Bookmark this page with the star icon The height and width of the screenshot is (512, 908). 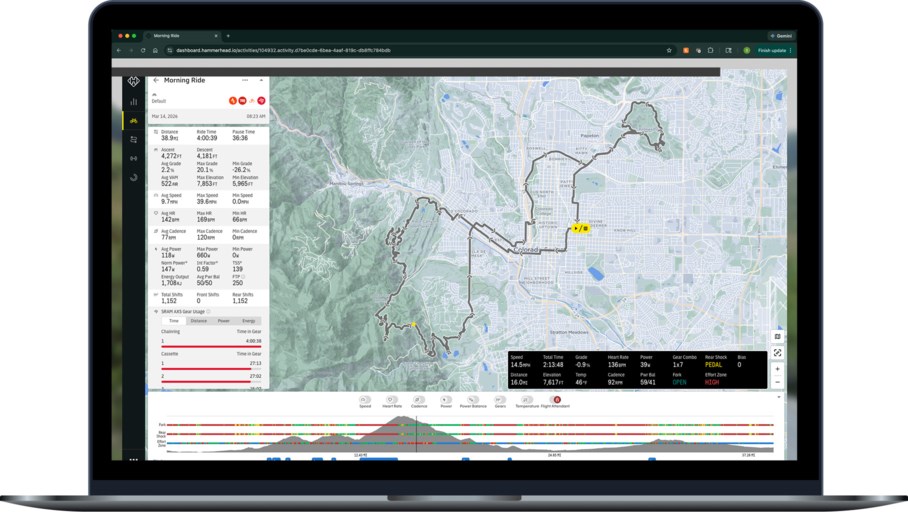coord(669,50)
